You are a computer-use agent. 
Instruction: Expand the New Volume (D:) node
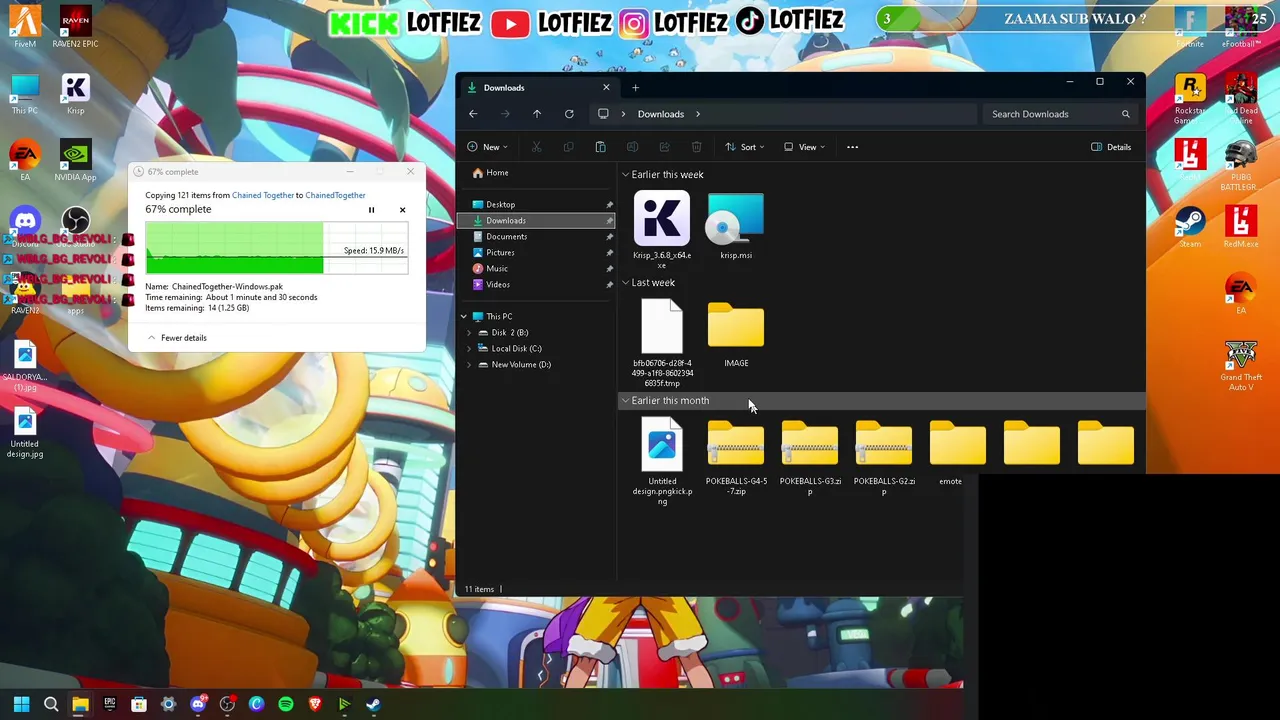(469, 365)
